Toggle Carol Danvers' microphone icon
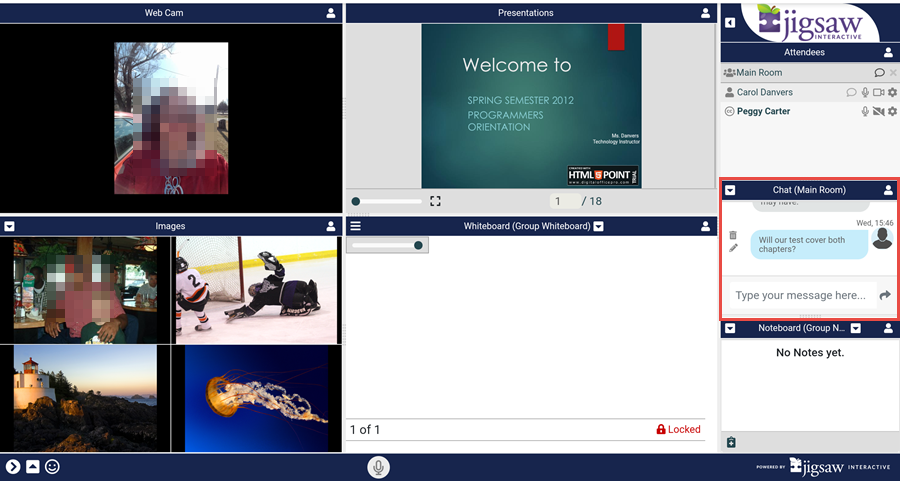Image resolution: width=900 pixels, height=481 pixels. (865, 92)
